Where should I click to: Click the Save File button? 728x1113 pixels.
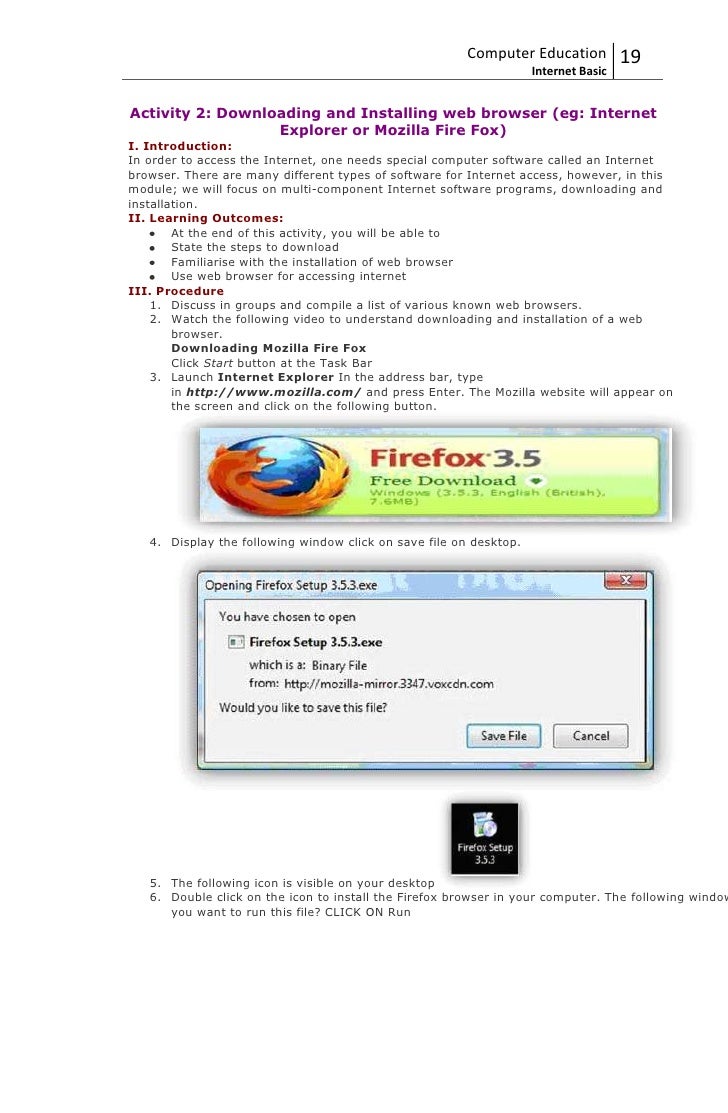click(x=504, y=736)
